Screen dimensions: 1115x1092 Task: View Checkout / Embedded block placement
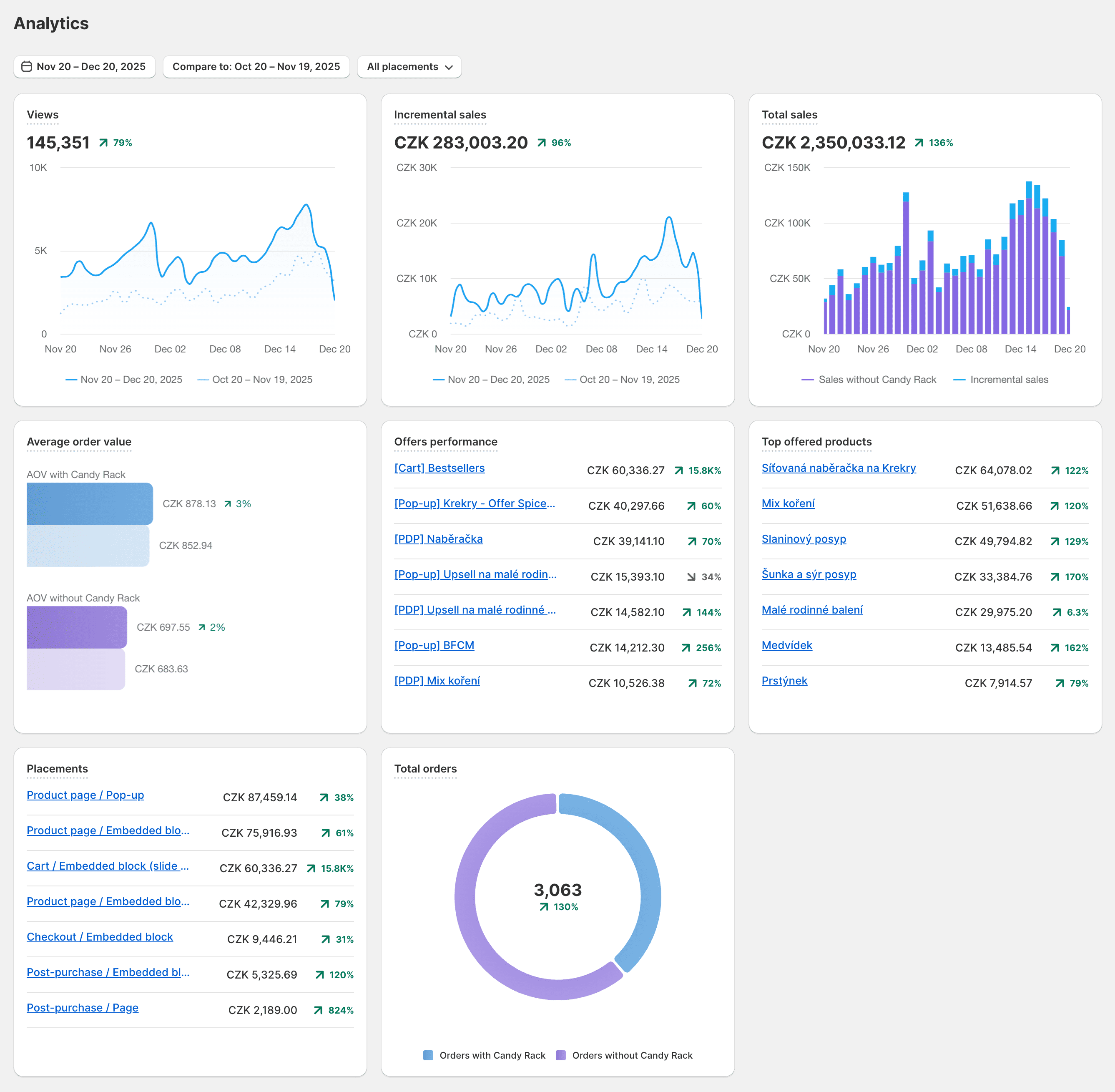coord(100,936)
